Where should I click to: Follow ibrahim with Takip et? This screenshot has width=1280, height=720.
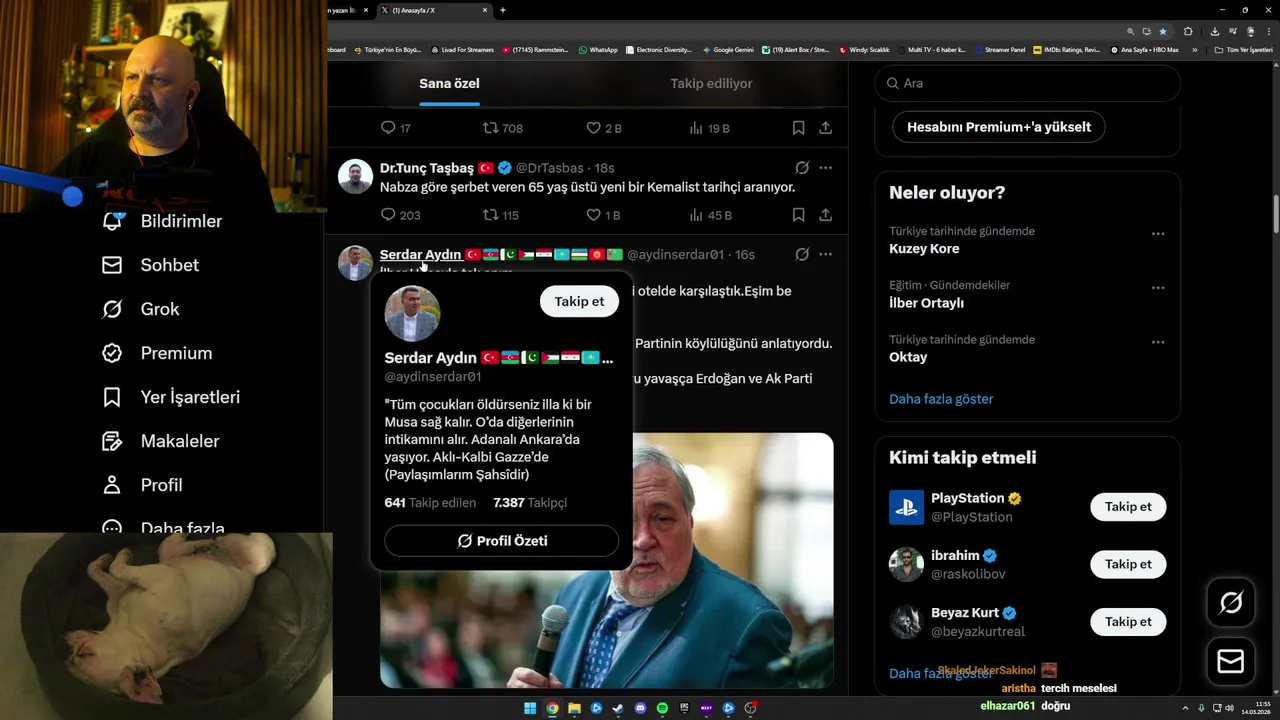[1128, 564]
